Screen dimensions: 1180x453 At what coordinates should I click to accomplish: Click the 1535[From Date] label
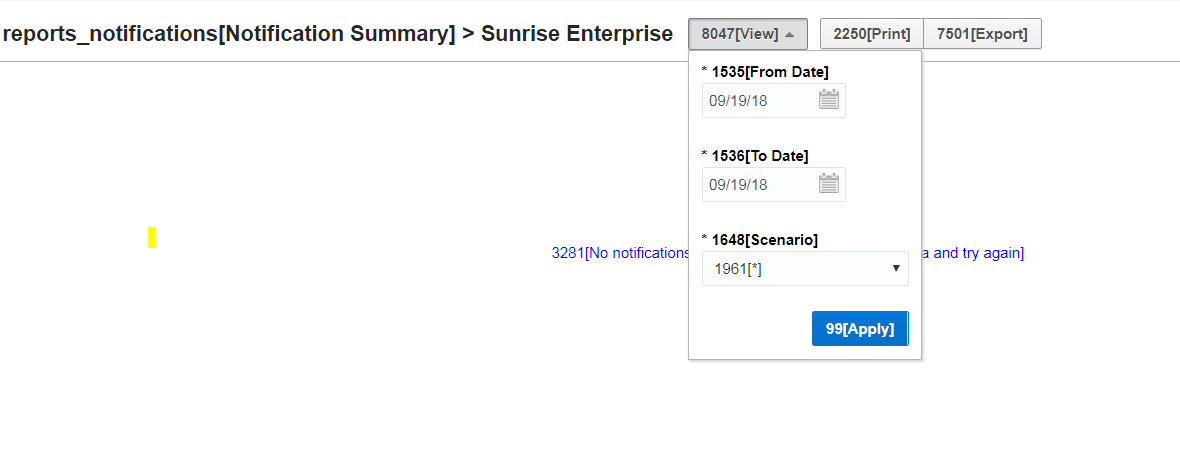pos(770,71)
